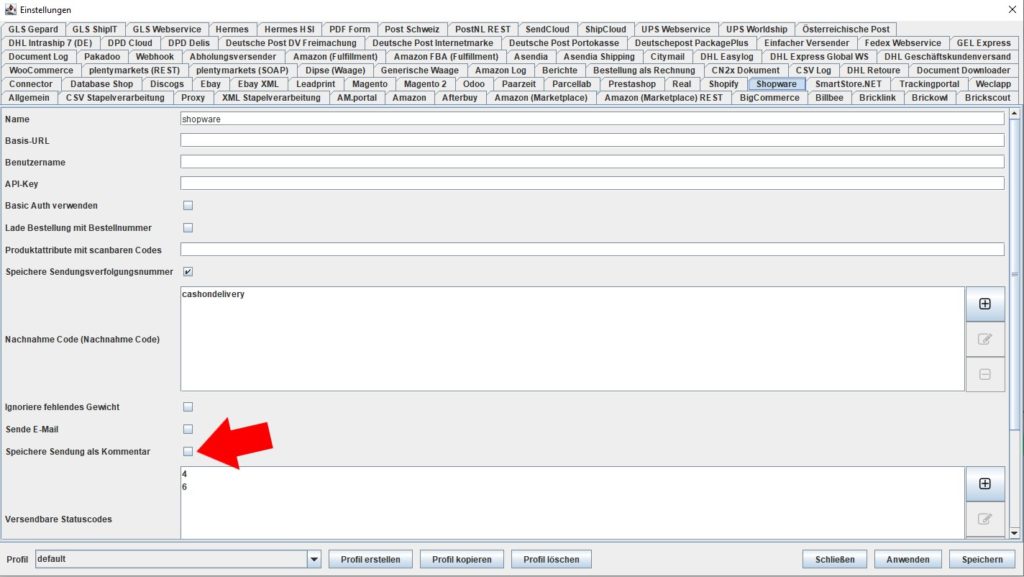Select the Ebay XML tab
This screenshot has width=1024, height=577.
(258, 84)
